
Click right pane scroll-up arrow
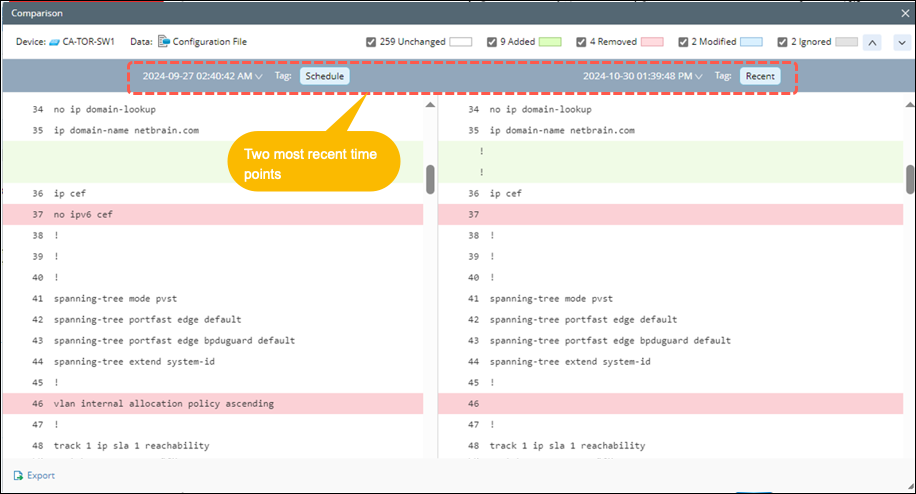[910, 105]
